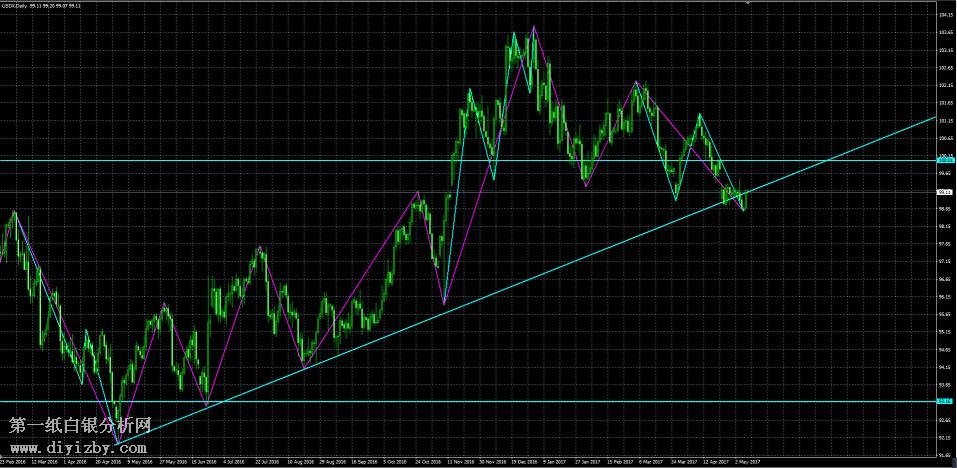Click the 9 May 2016 date label
Viewport: 957px width, 468px height.
tap(139, 462)
